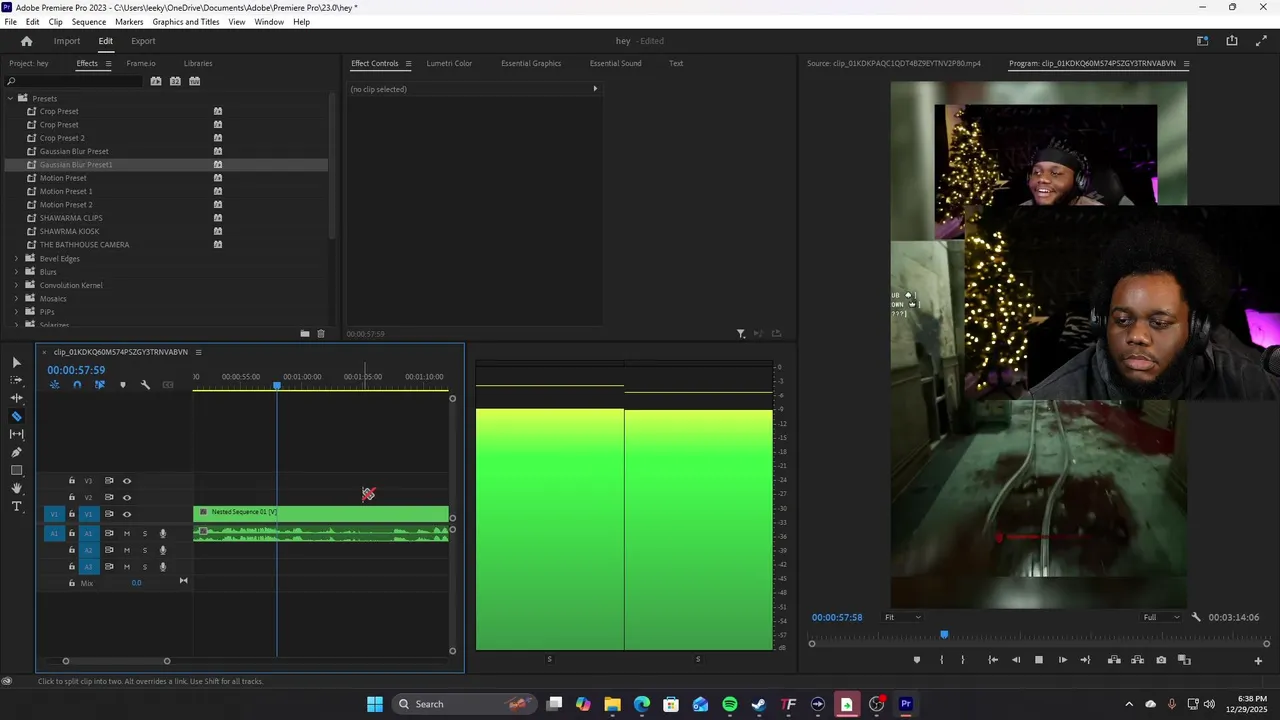Open Program monitor button editor plus
Screen dimensions: 1280x720
pos(1258,660)
